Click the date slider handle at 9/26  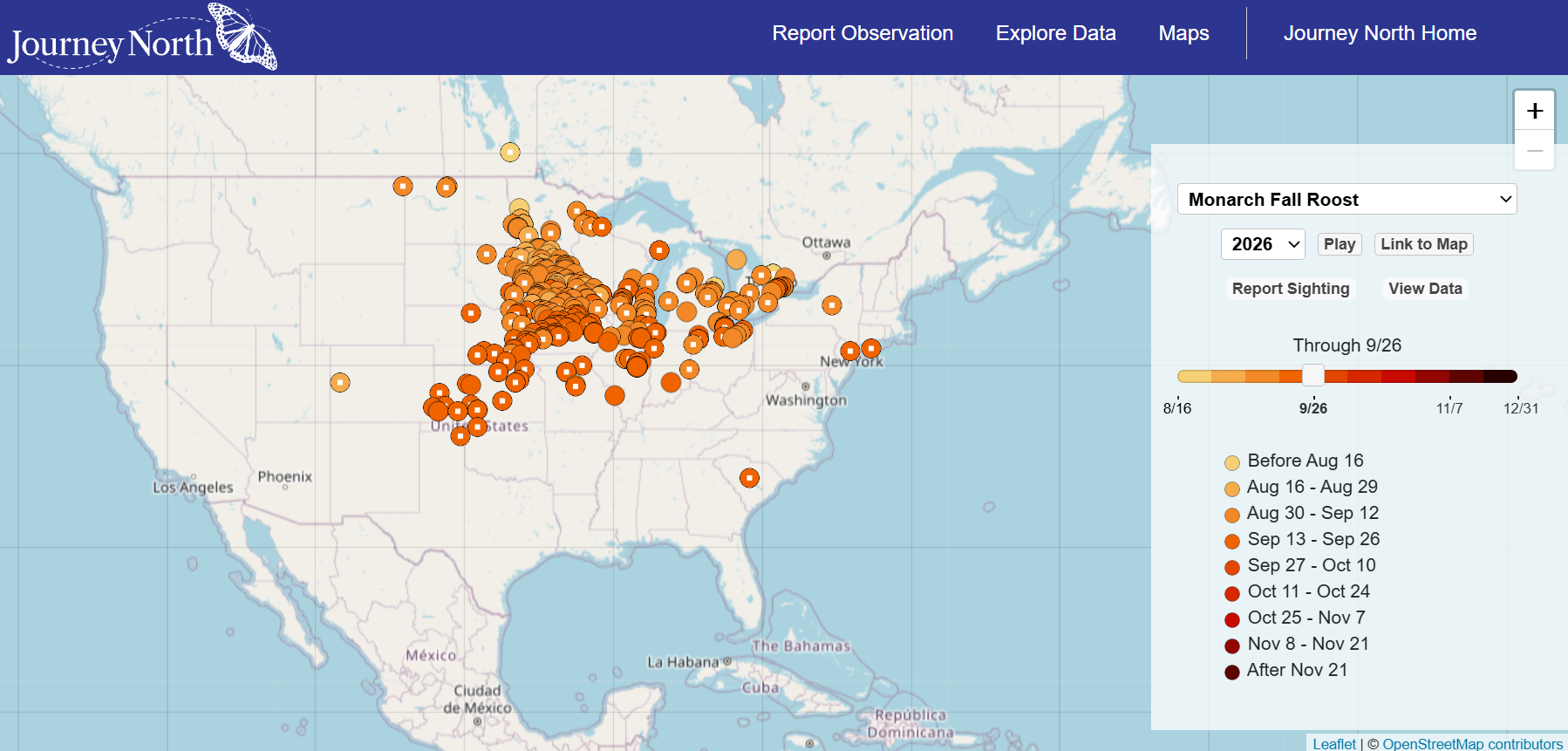pyautogui.click(x=1312, y=375)
